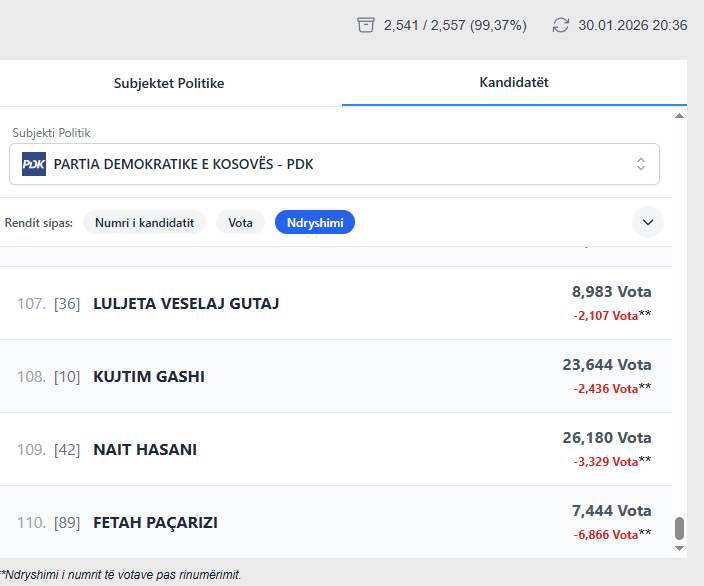Open Kujtim Gashi candidate row

[149, 377]
